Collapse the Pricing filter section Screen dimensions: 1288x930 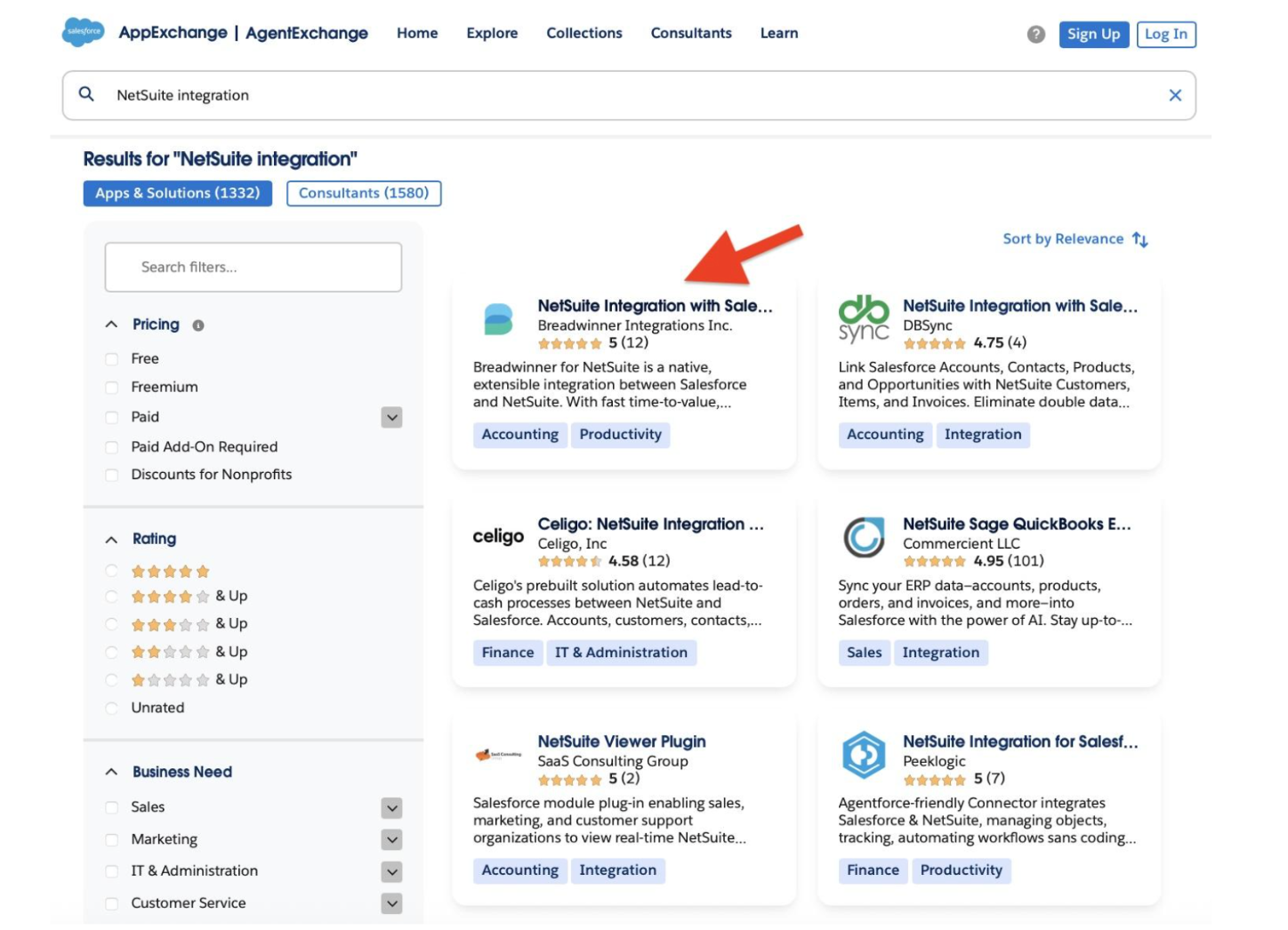pyautogui.click(x=111, y=325)
